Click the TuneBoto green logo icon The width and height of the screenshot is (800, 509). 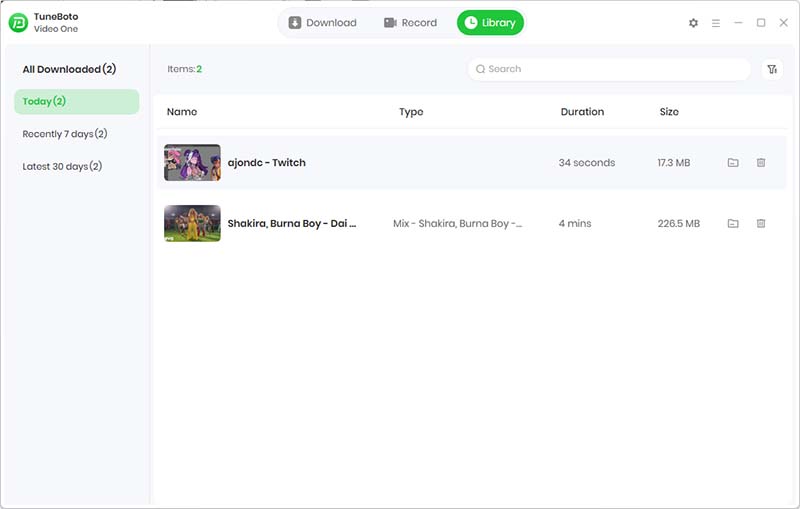coord(18,22)
